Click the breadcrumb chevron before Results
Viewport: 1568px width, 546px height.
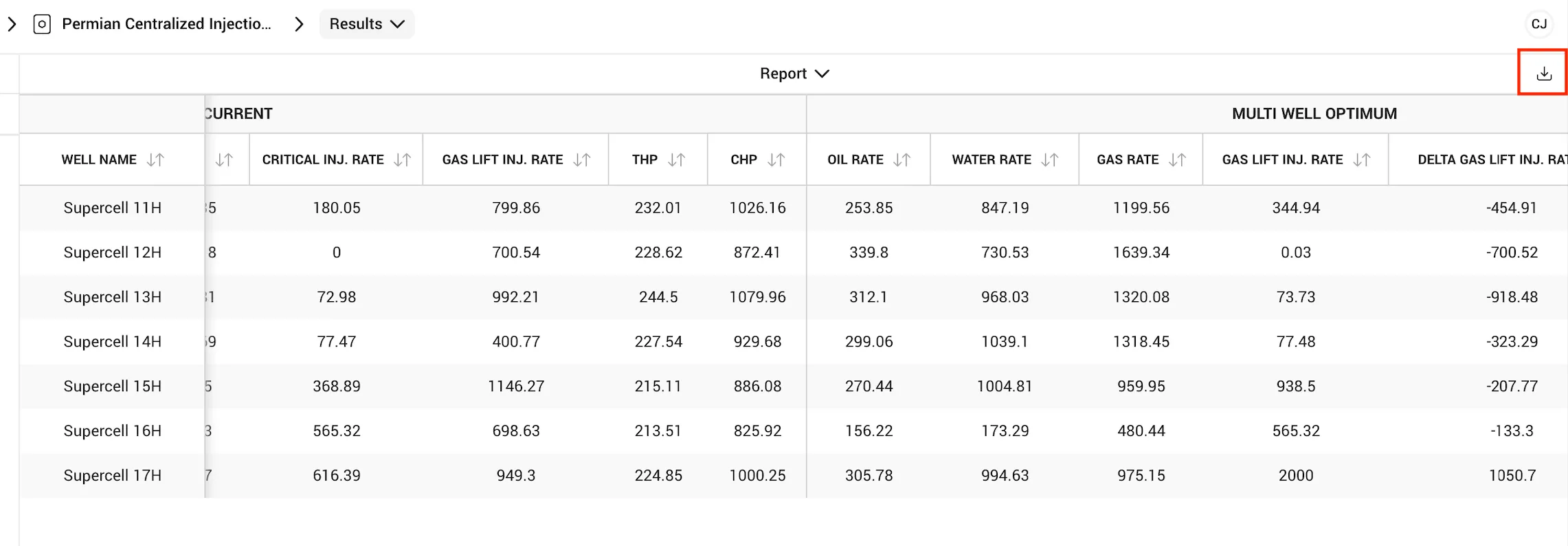click(x=299, y=24)
